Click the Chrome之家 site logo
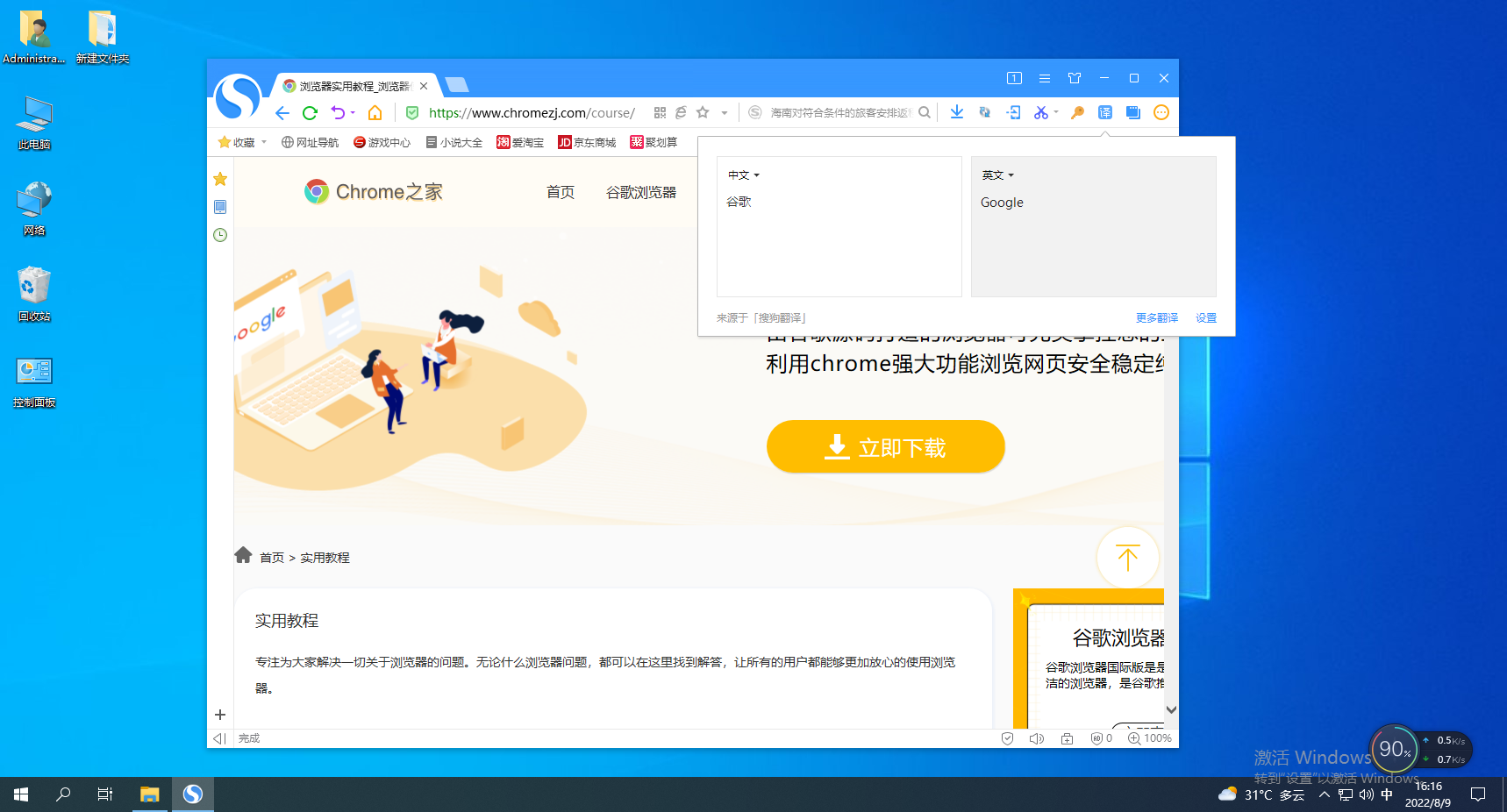This screenshot has width=1507, height=812. [374, 192]
